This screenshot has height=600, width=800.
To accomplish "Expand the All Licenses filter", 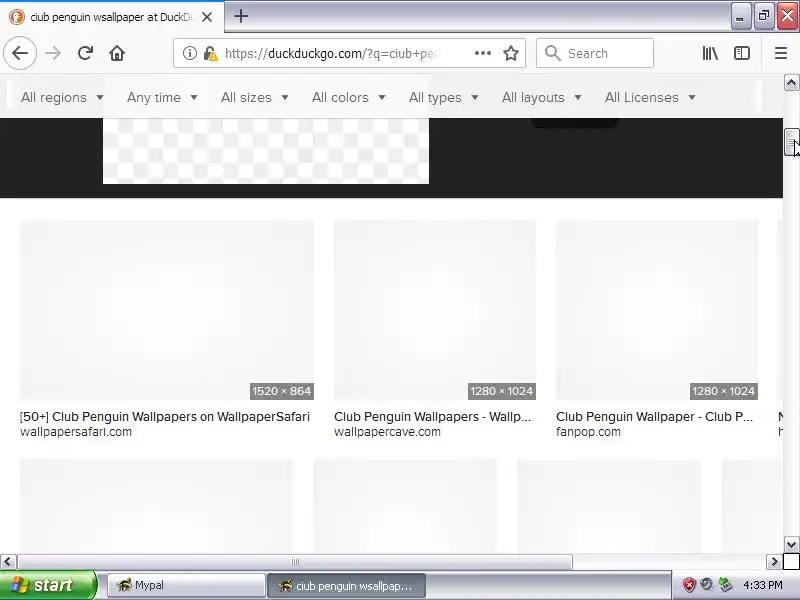I will click(x=650, y=97).
